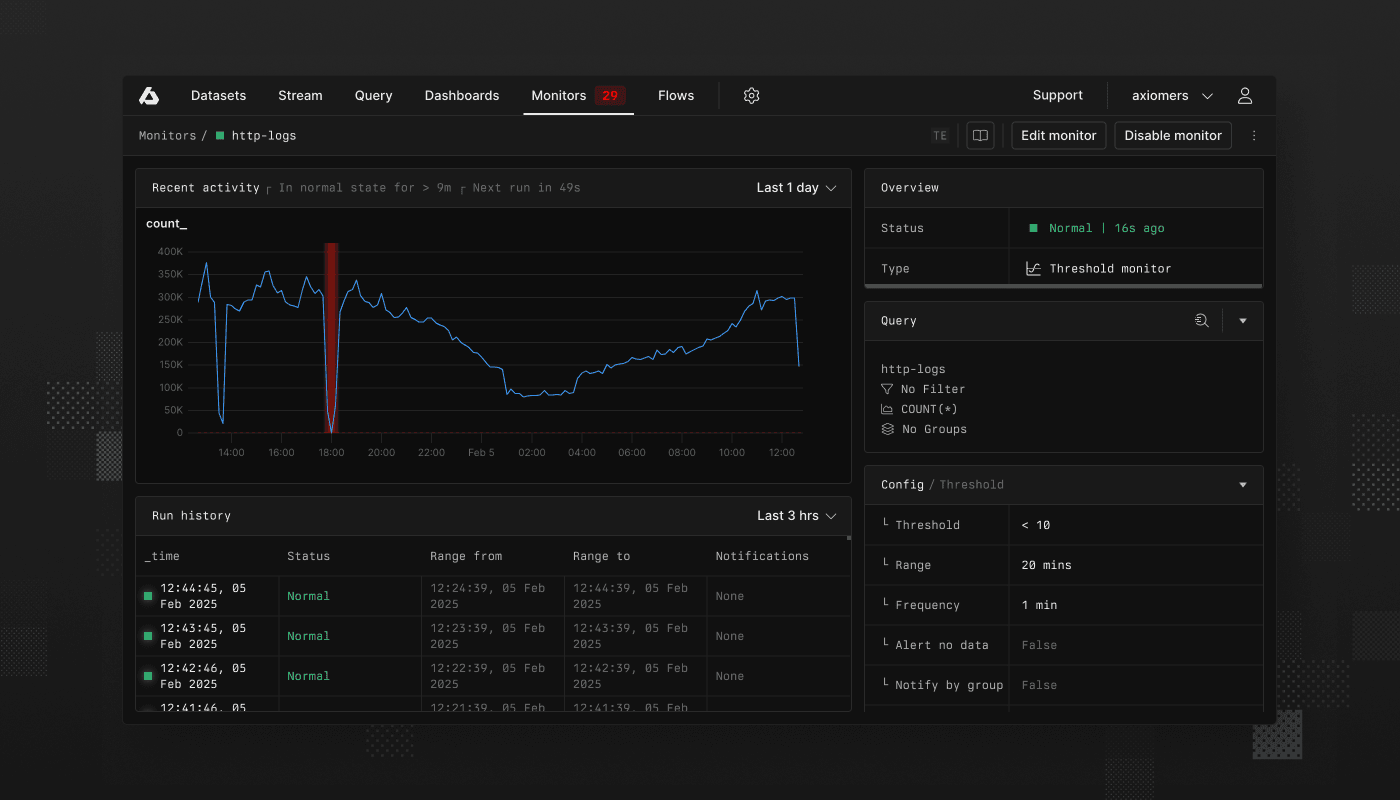1400x800 pixels.
Task: Expand the axiomers organization dropdown
Action: pyautogui.click(x=1173, y=96)
